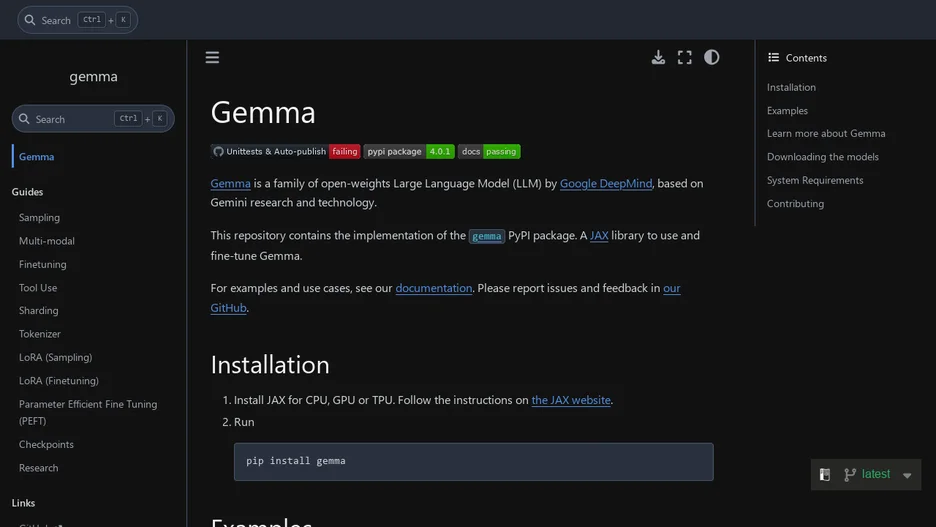Click the Unittests & Auto-publish failing badge
This screenshot has height=527, width=936.
[285, 152]
